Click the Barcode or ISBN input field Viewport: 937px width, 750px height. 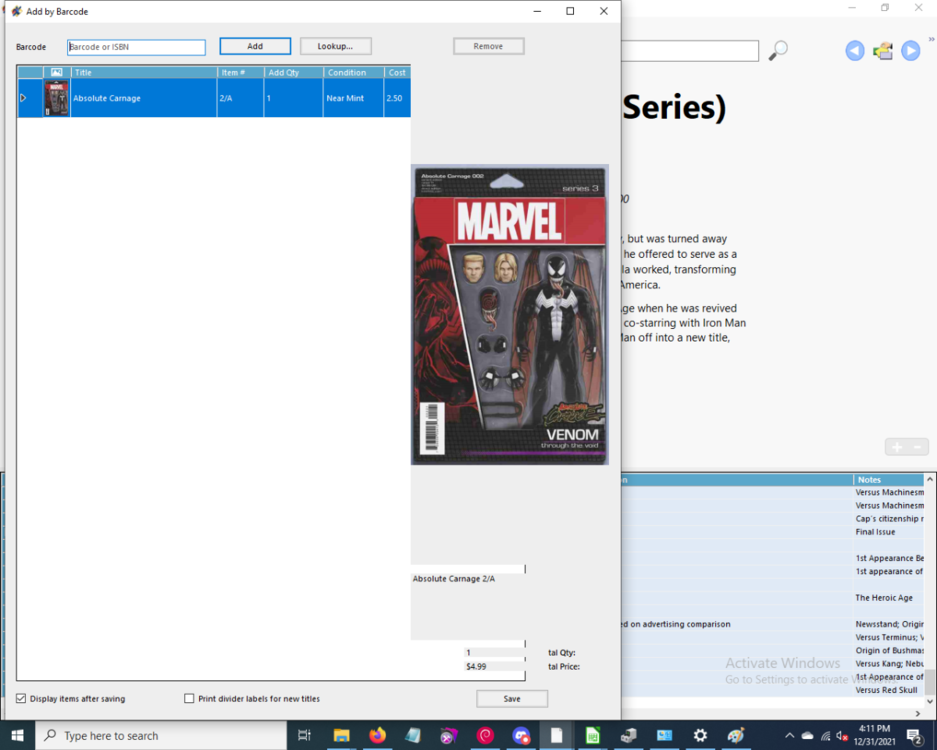click(x=136, y=47)
